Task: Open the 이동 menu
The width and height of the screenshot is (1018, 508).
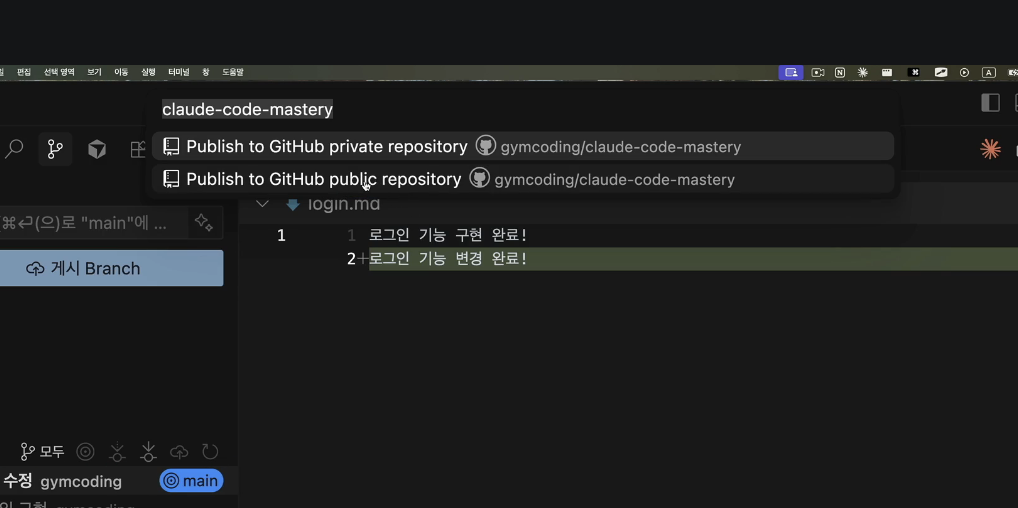Action: [121, 73]
